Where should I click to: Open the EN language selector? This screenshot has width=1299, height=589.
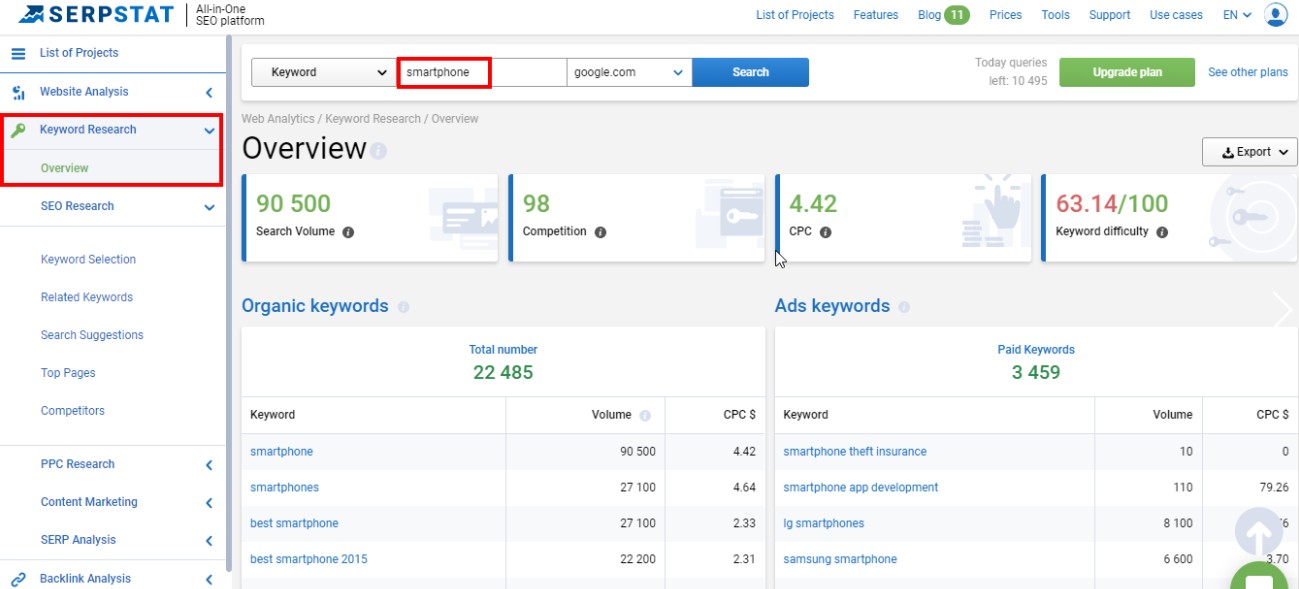(1237, 15)
